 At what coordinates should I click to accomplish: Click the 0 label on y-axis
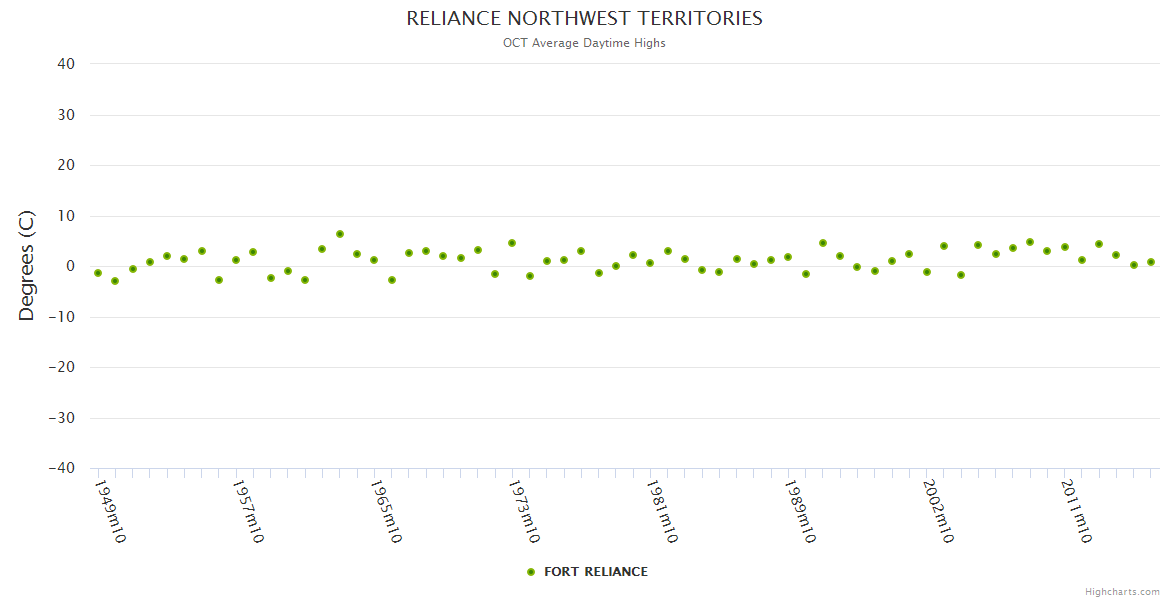[71, 266]
